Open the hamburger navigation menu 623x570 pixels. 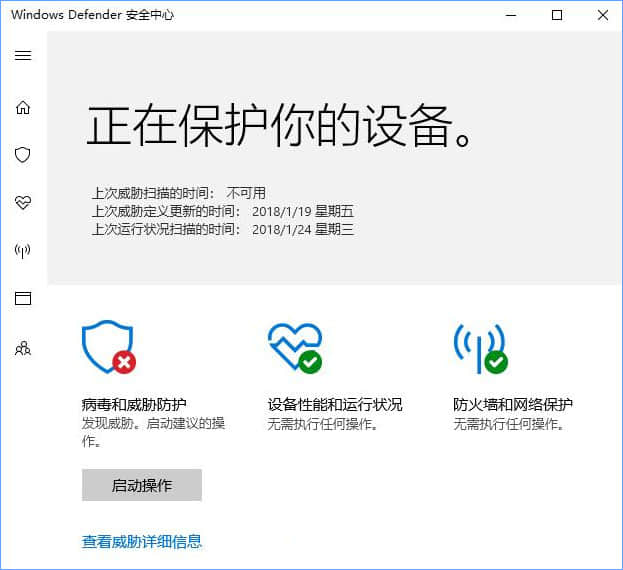[x=23, y=55]
